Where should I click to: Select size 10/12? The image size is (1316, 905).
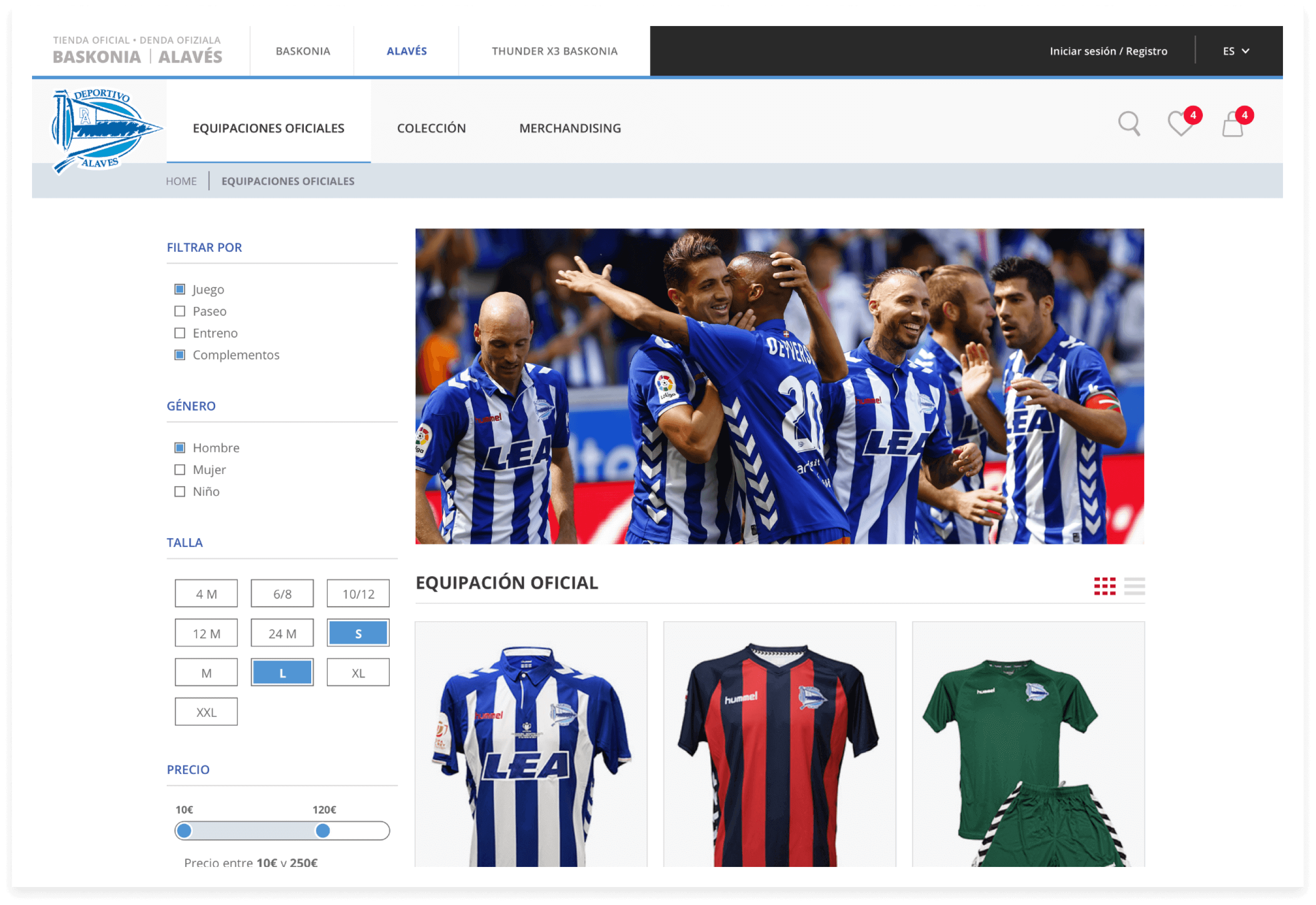[358, 593]
